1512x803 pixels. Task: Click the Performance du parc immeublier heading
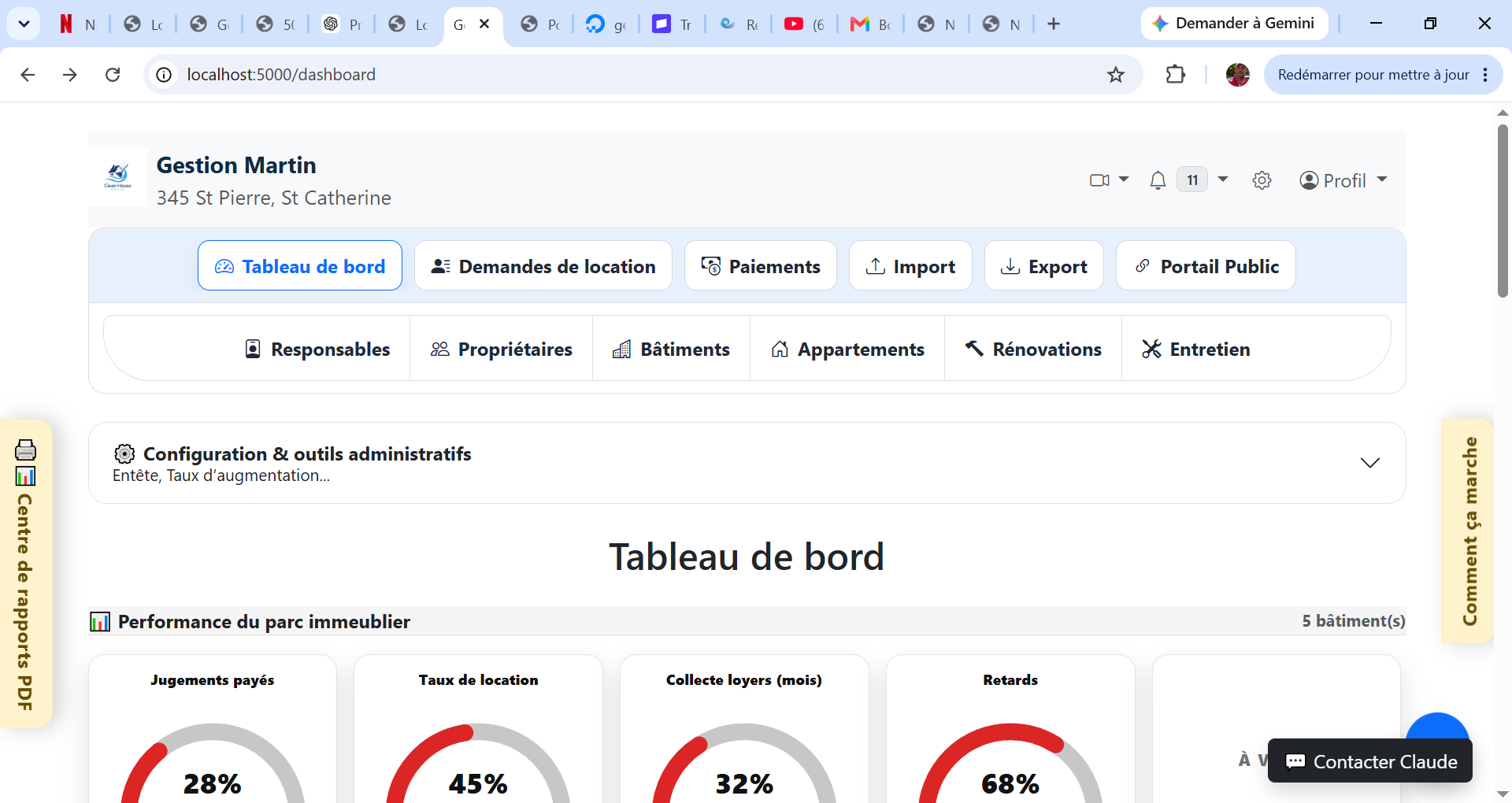[264, 622]
